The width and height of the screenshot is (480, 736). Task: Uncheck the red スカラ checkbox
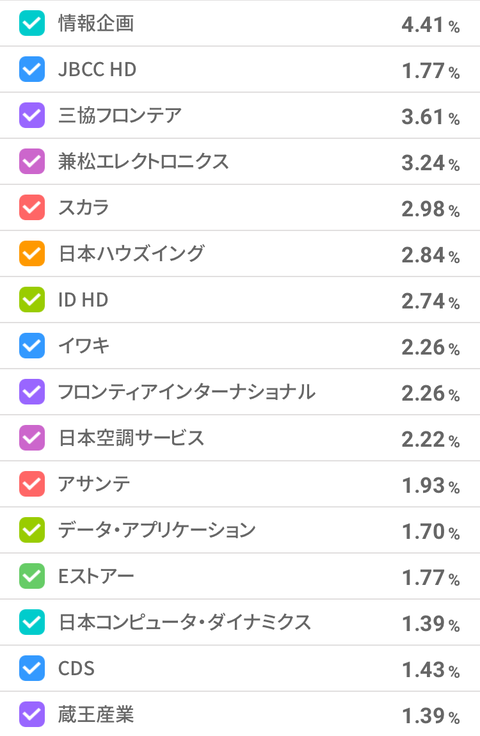[x=32, y=207]
